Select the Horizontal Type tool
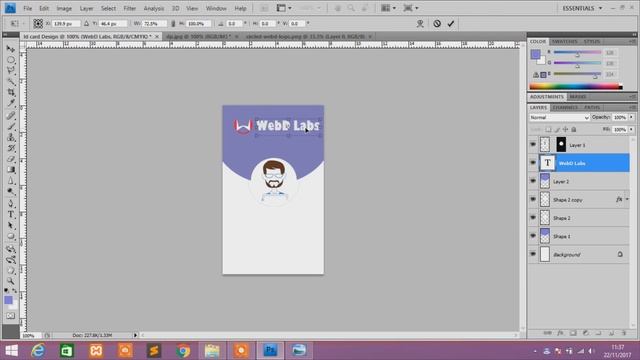 11,214
